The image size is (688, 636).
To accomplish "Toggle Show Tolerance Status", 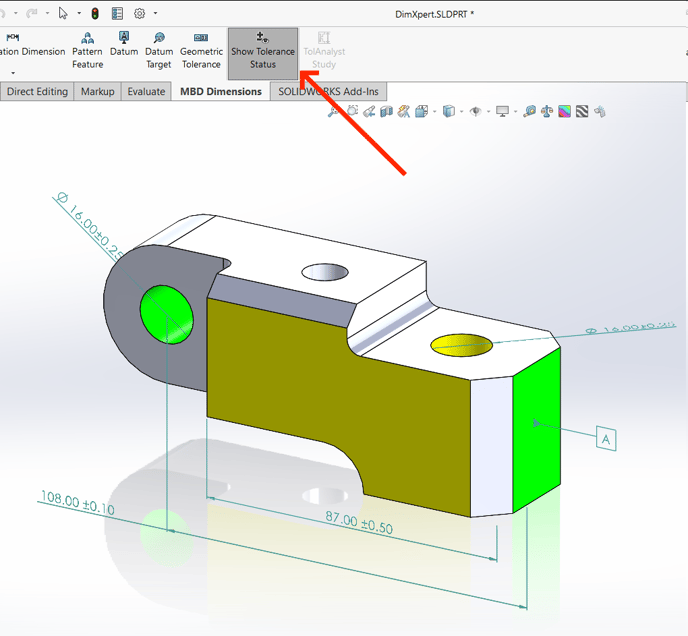I will [x=263, y=54].
